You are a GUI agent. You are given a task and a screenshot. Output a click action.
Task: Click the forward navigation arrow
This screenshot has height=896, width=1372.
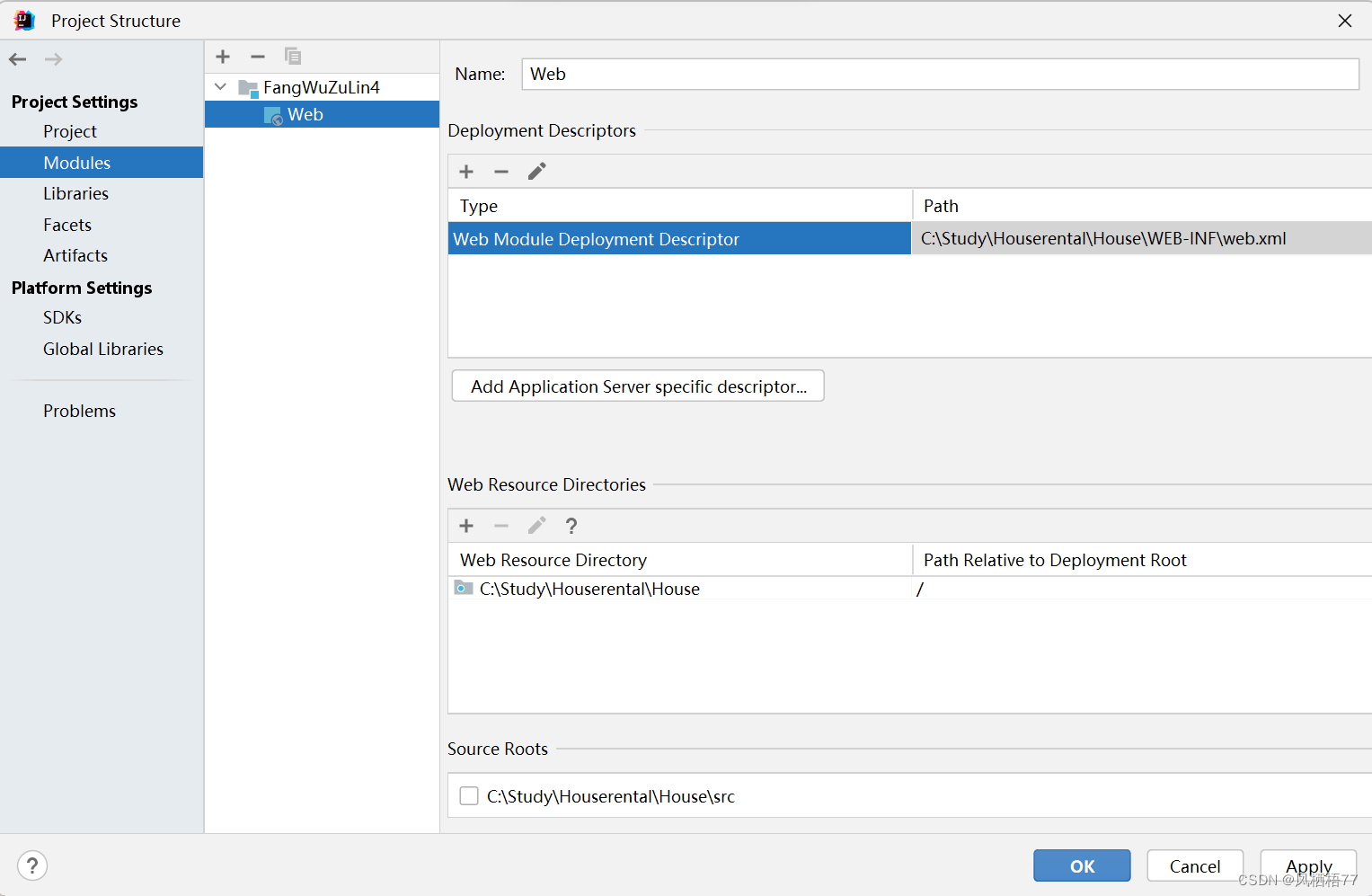(52, 58)
